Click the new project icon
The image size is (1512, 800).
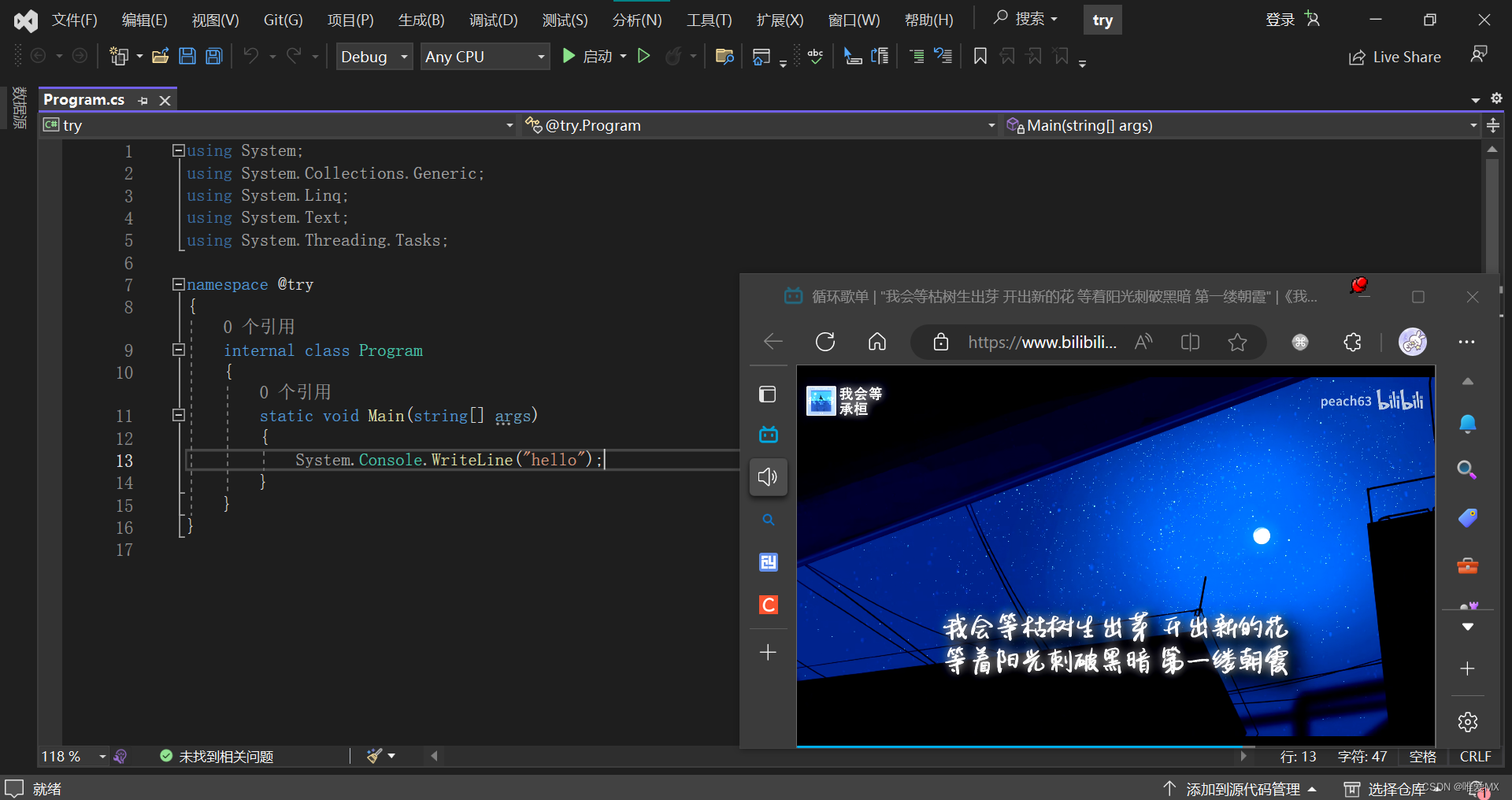point(119,56)
